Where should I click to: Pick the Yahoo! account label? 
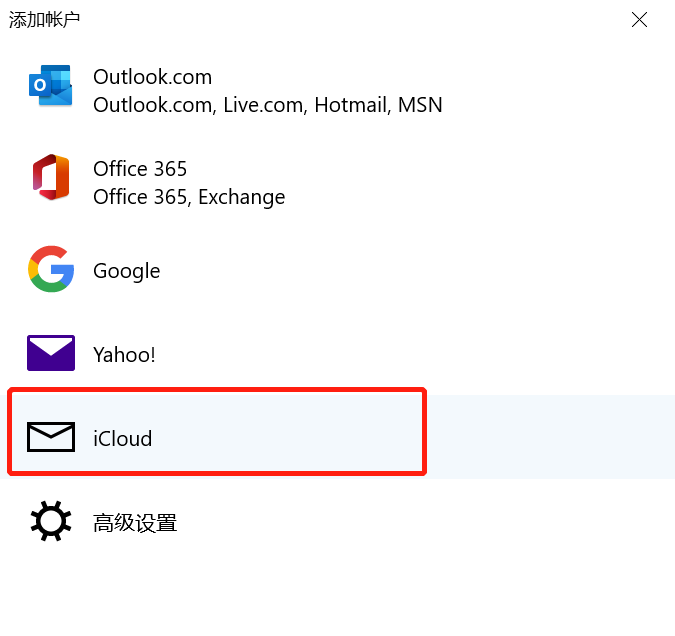point(124,355)
